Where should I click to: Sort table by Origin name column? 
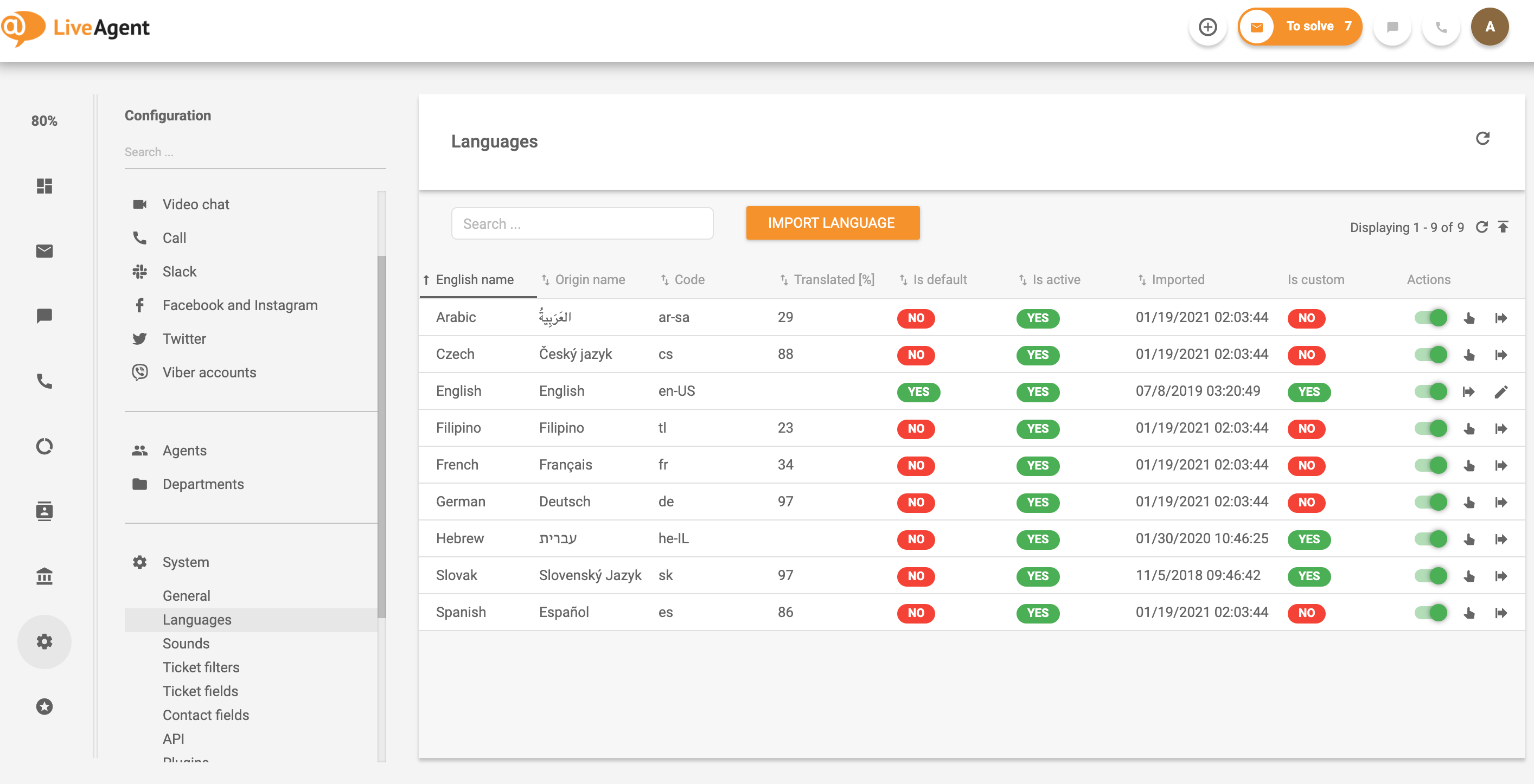tap(590, 280)
